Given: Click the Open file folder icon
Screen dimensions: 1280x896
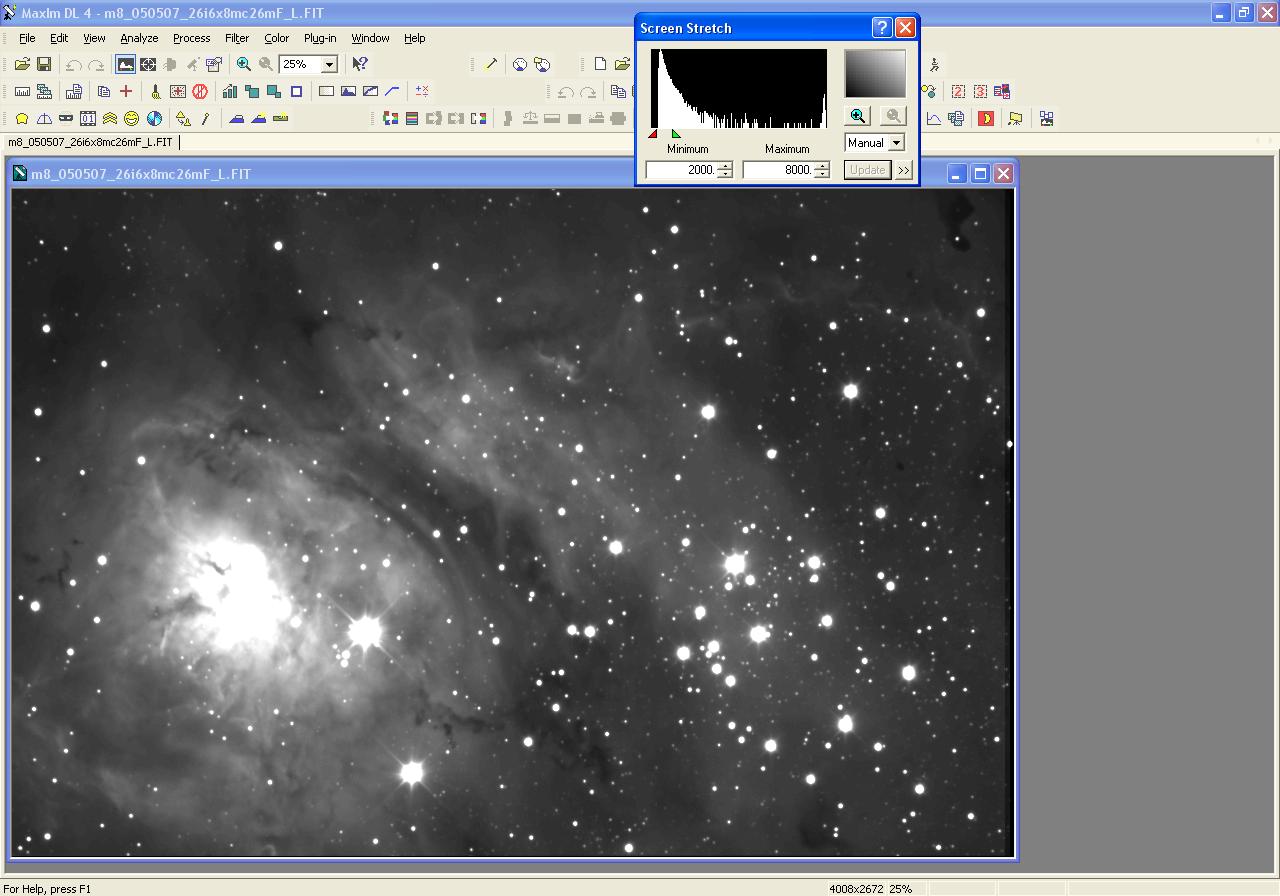Looking at the screenshot, I should pos(22,64).
